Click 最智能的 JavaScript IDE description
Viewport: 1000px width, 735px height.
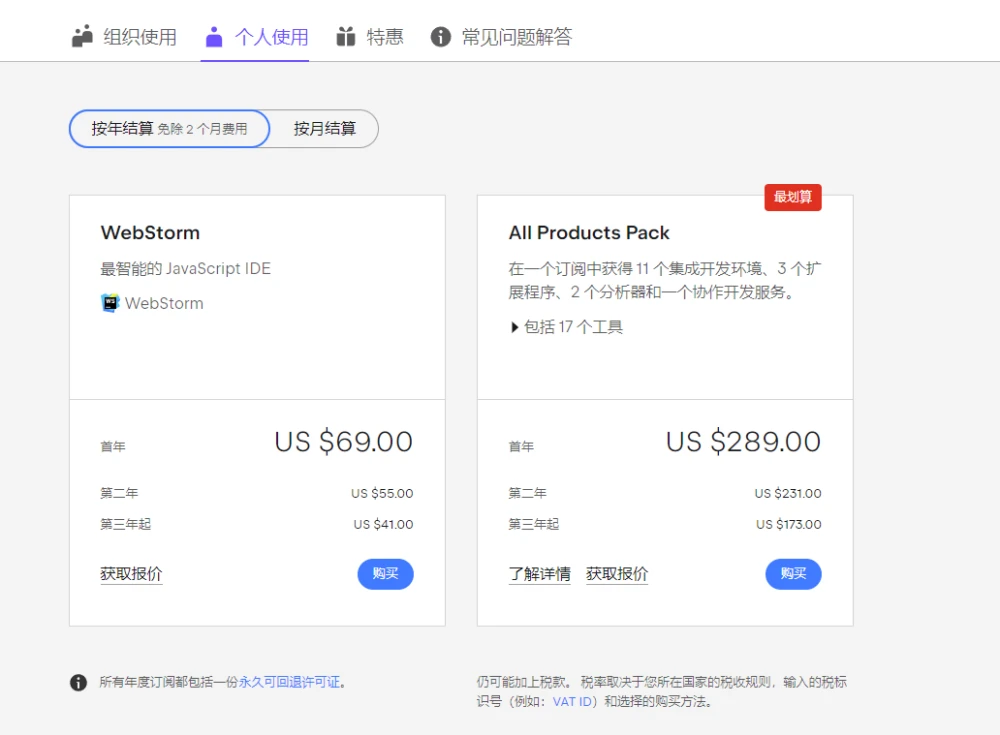pyautogui.click(x=186, y=269)
